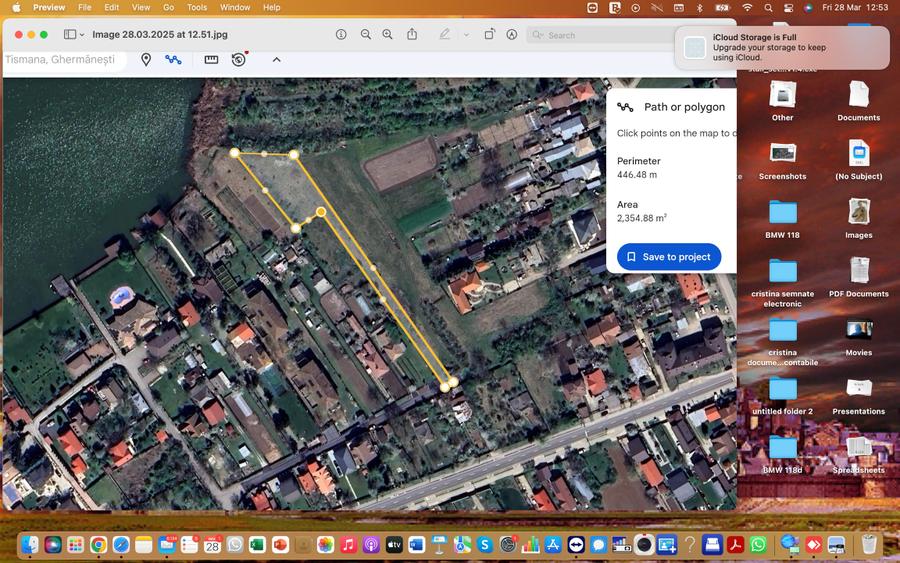Select the path or polygon drawing icon

(x=173, y=60)
